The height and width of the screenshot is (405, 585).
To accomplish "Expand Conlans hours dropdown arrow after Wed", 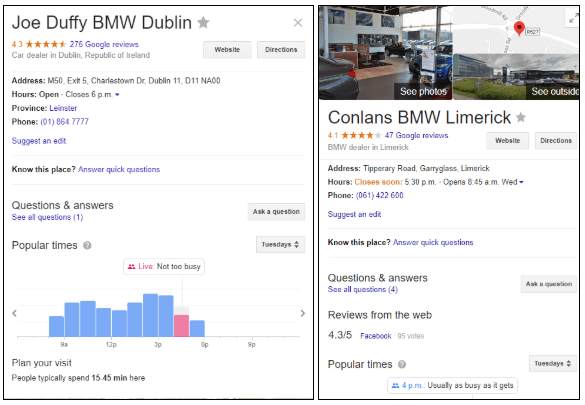I will click(521, 182).
